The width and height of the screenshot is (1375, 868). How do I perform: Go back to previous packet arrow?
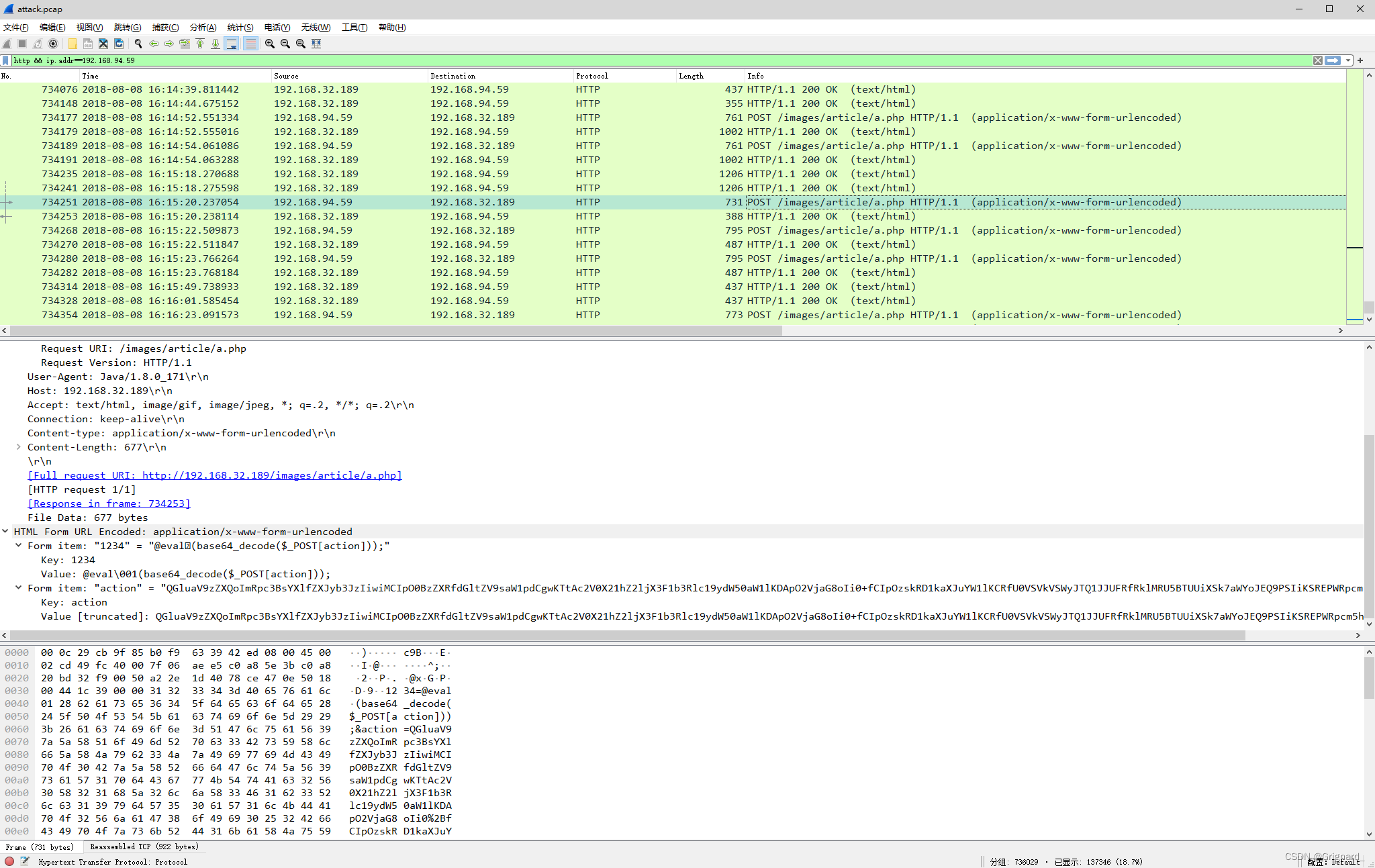(154, 44)
